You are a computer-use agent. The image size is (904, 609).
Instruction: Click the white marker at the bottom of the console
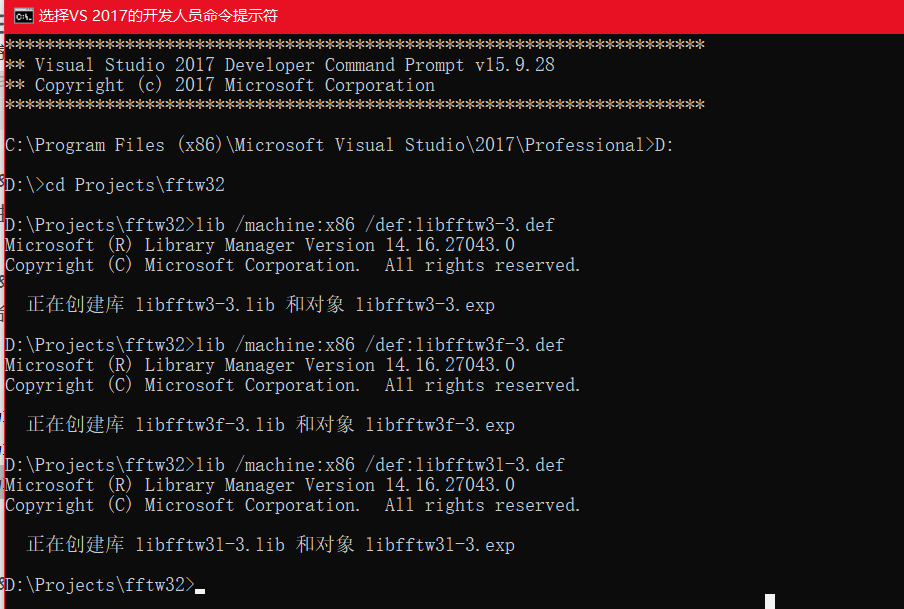pos(769,600)
